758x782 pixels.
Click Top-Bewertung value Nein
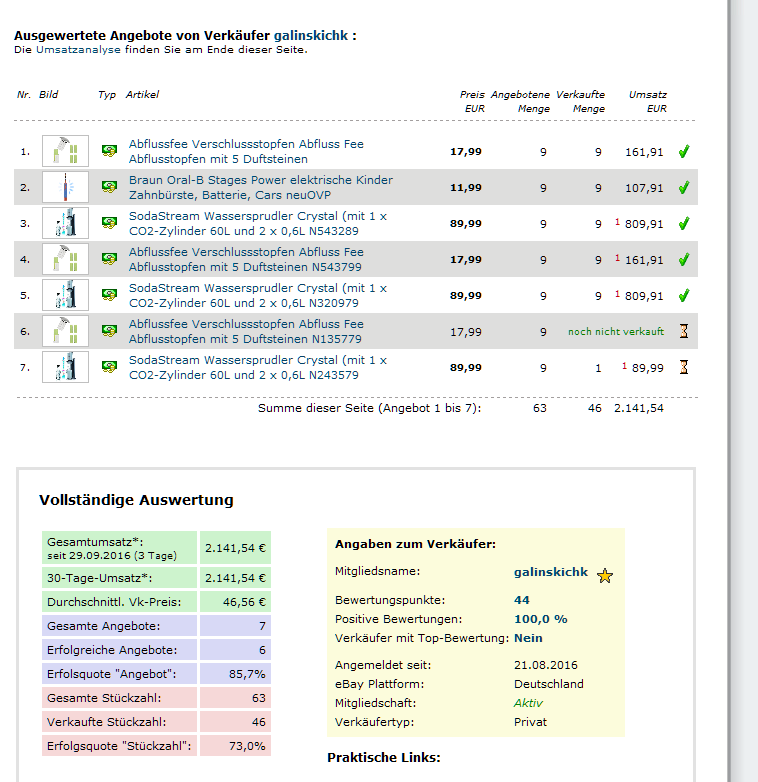[x=528, y=638]
